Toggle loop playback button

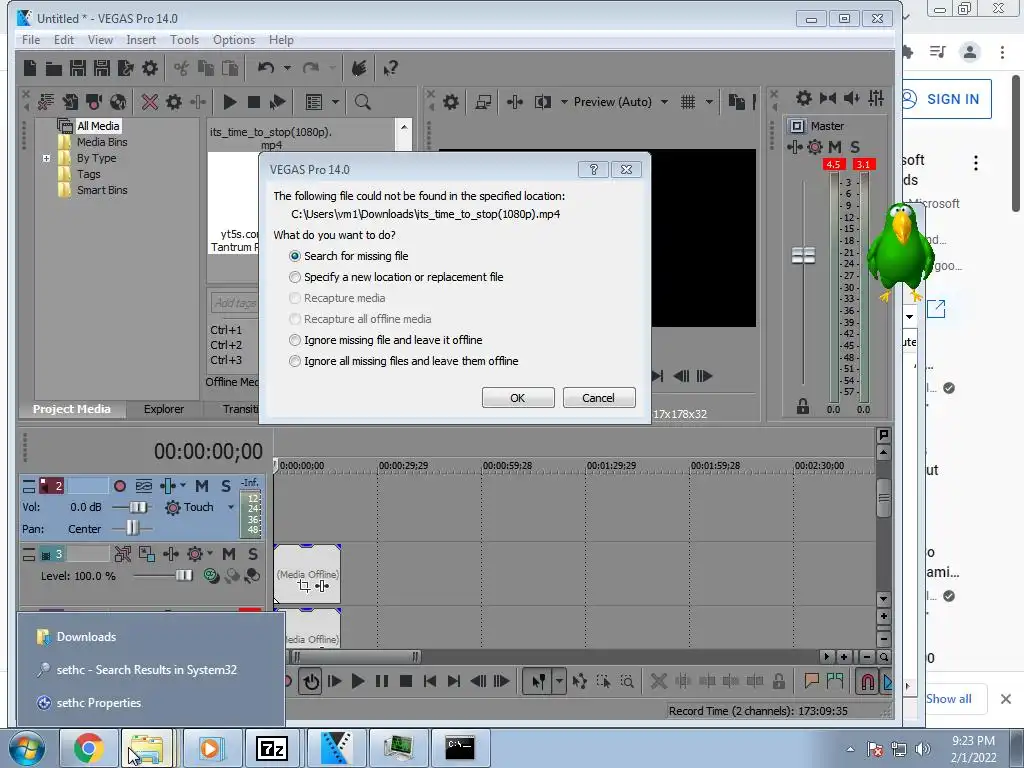(x=311, y=682)
